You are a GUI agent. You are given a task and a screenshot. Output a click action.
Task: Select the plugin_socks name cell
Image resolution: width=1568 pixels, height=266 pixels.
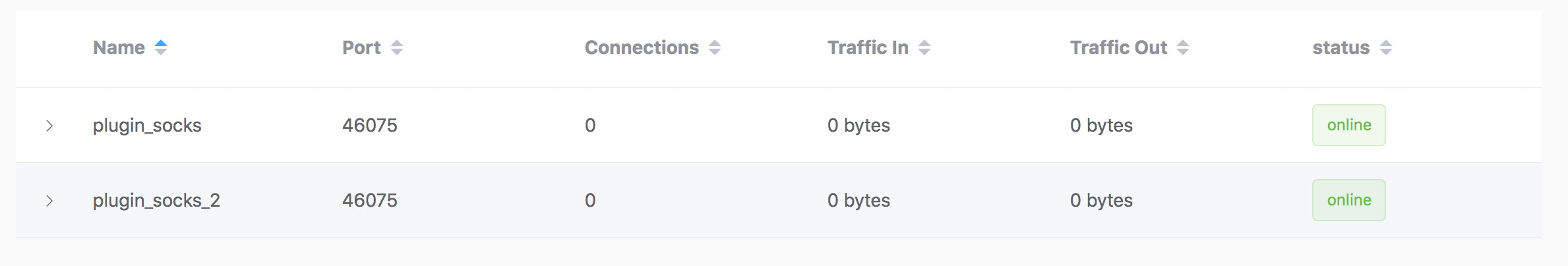click(x=147, y=125)
